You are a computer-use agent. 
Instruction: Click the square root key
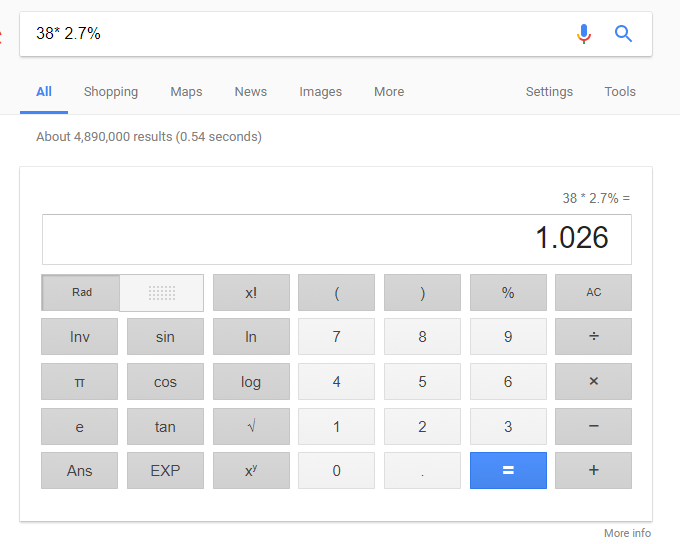coord(251,426)
